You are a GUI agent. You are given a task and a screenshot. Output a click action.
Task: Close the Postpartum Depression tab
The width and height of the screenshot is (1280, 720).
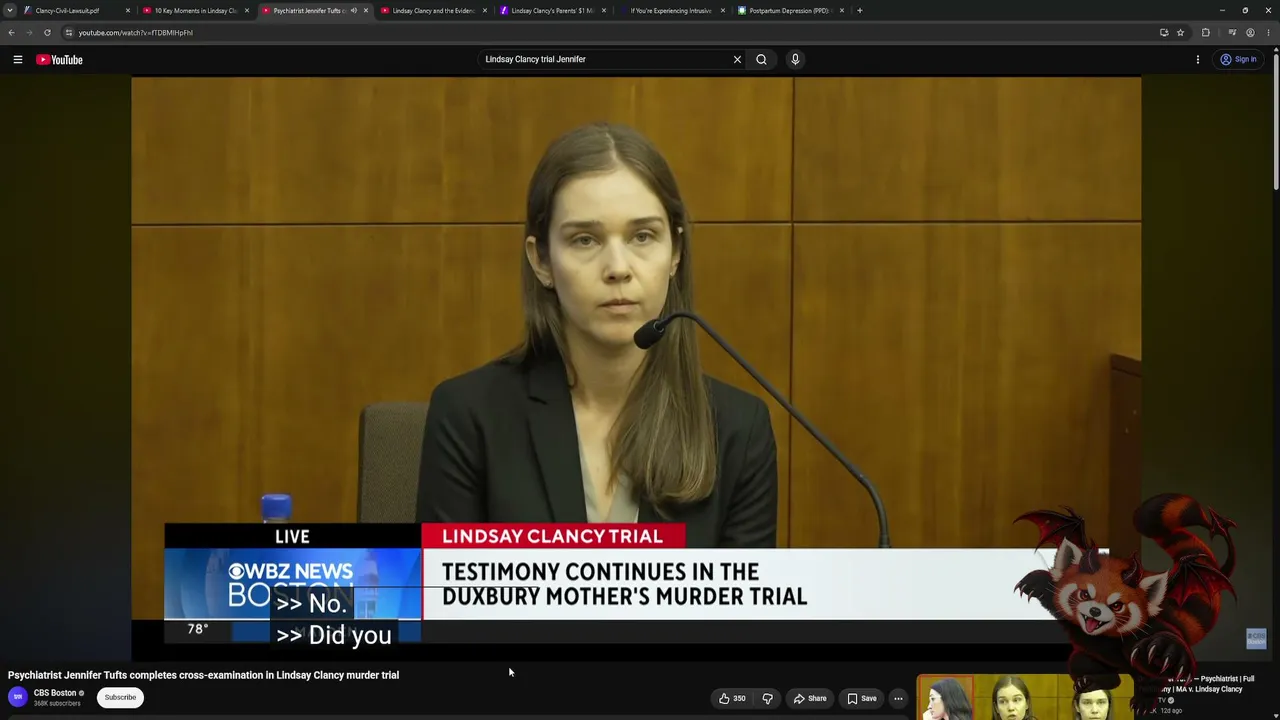pyautogui.click(x=842, y=10)
